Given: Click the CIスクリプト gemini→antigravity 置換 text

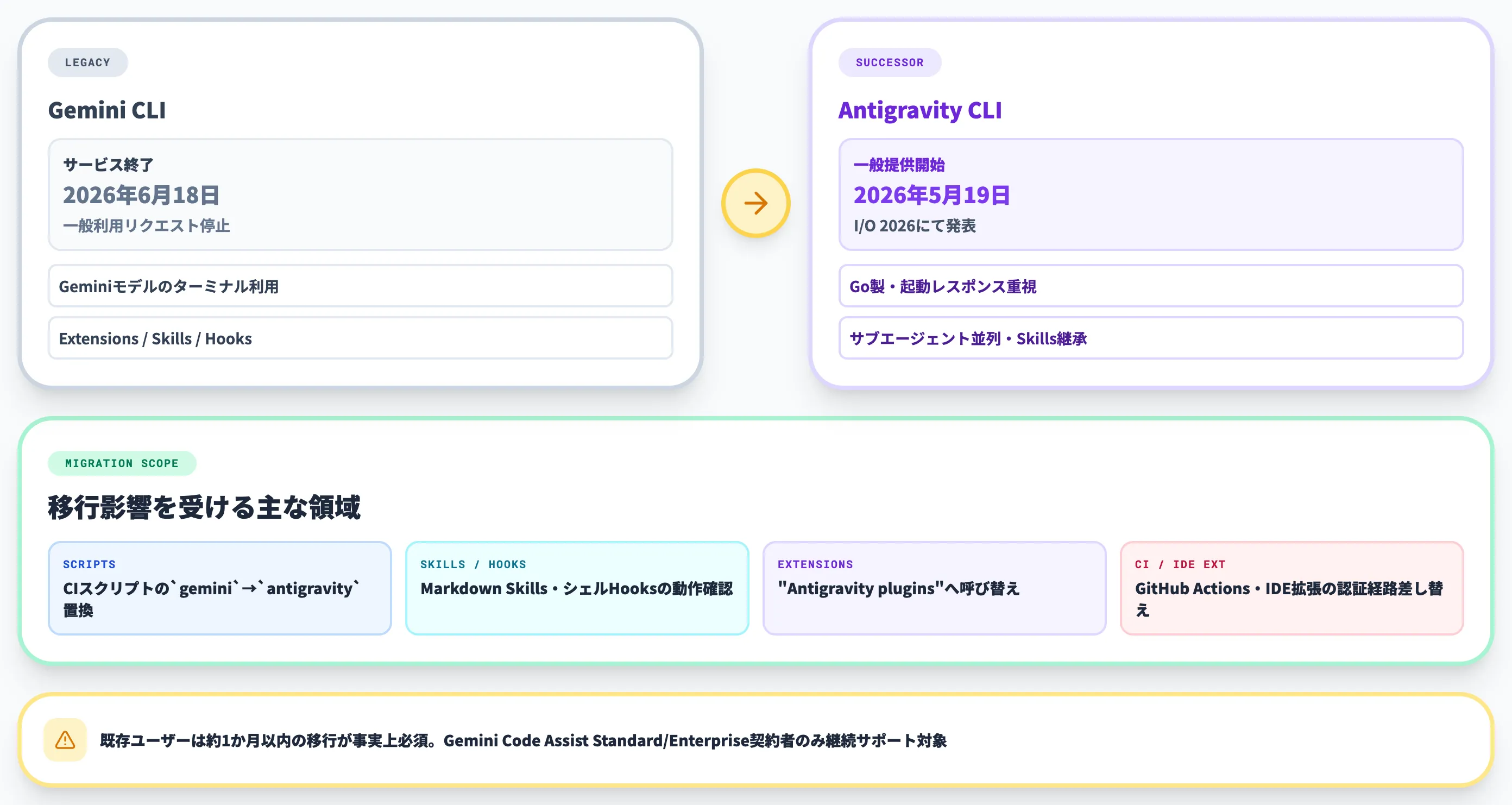Looking at the screenshot, I should click(x=211, y=599).
